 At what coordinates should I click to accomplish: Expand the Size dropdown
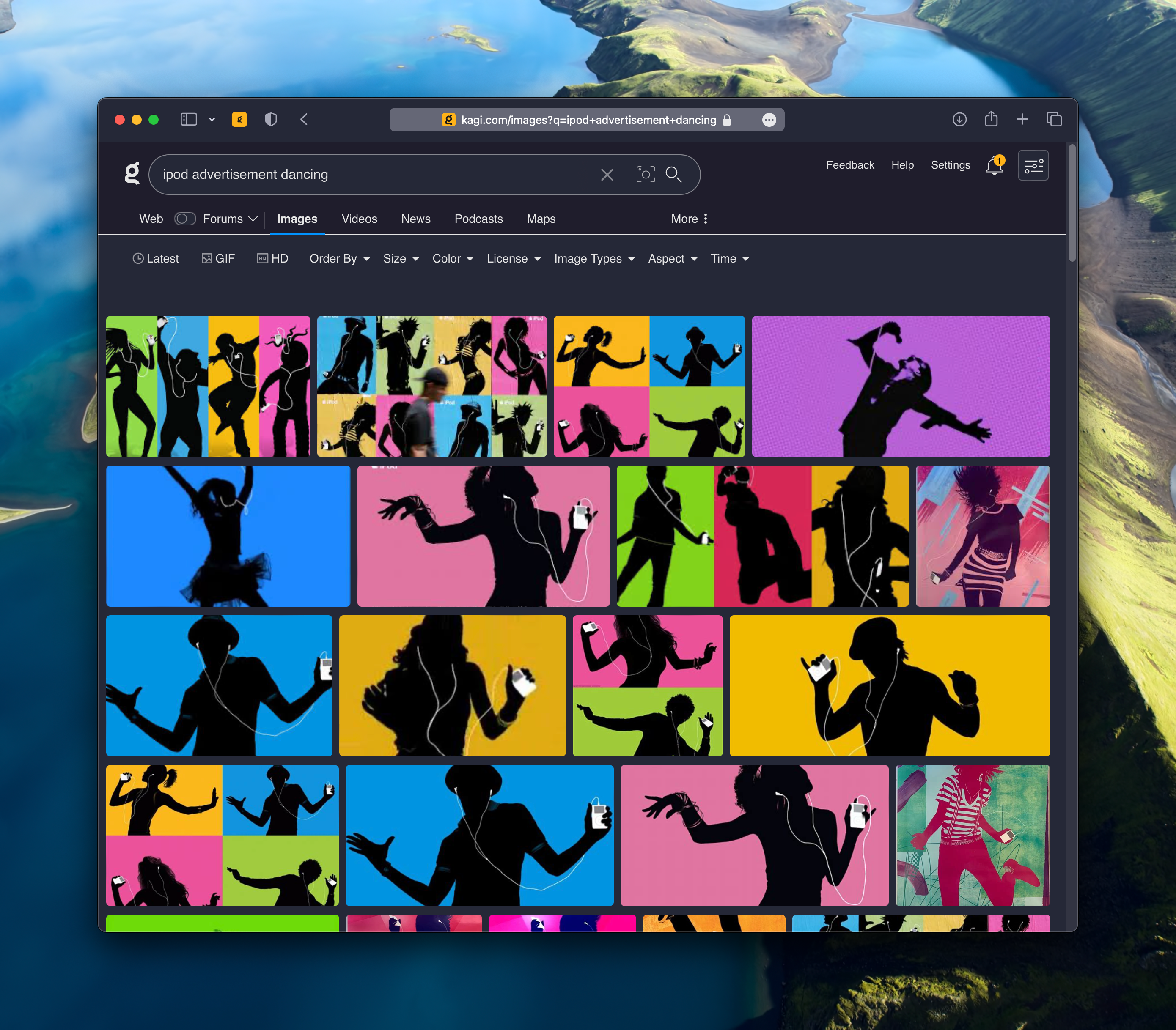(401, 259)
